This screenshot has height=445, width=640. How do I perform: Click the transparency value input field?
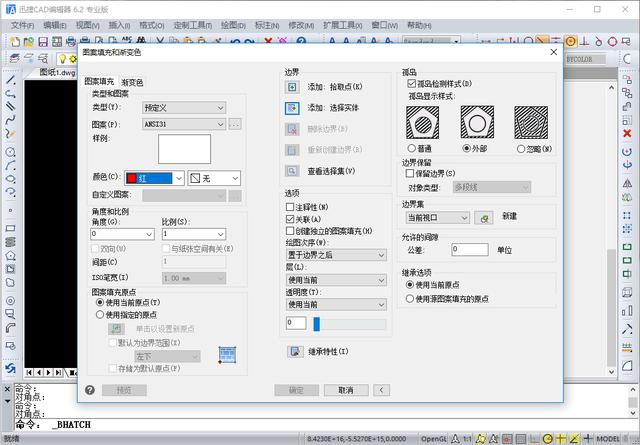[x=296, y=323]
